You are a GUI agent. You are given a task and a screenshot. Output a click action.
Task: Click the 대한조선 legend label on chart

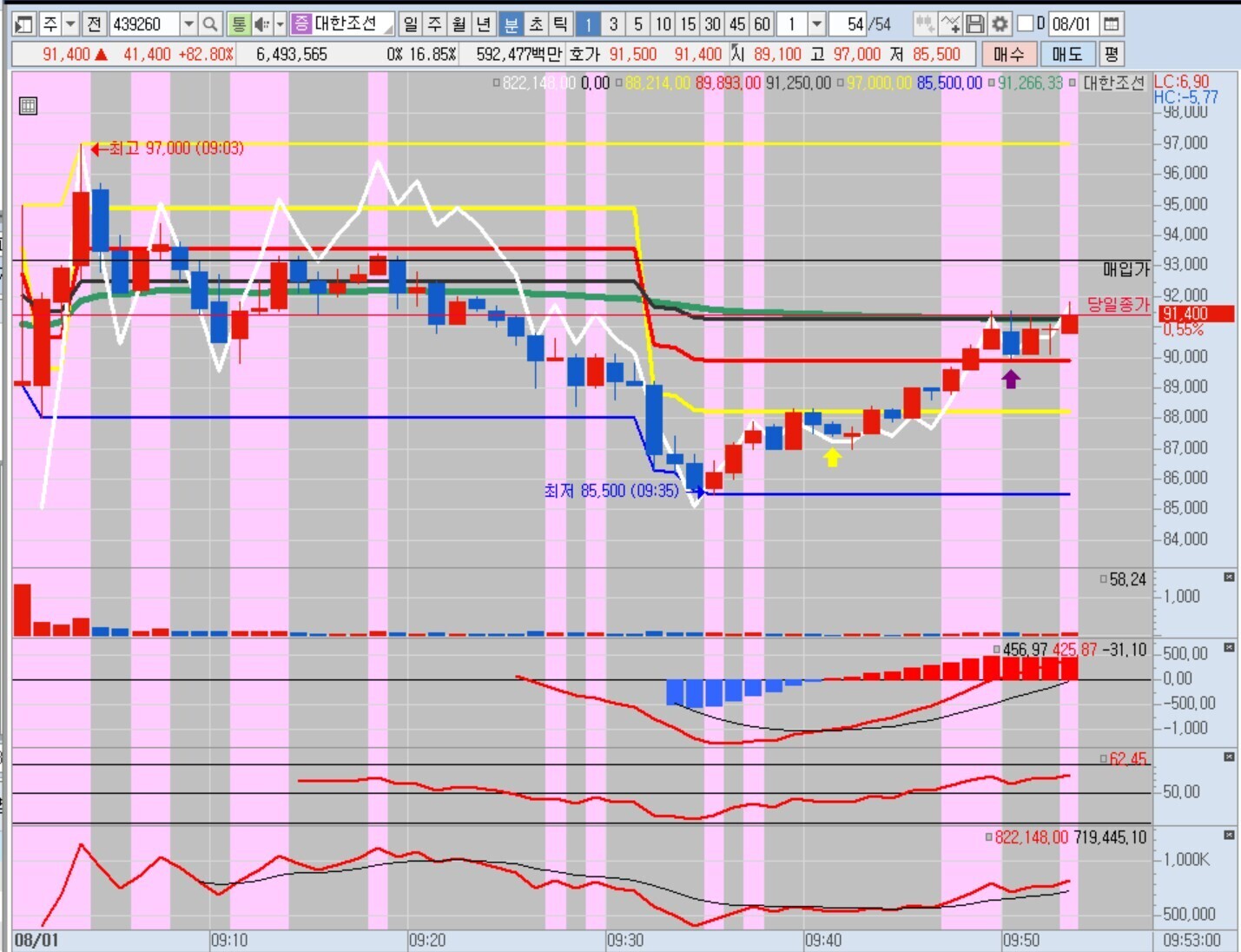(x=1114, y=83)
